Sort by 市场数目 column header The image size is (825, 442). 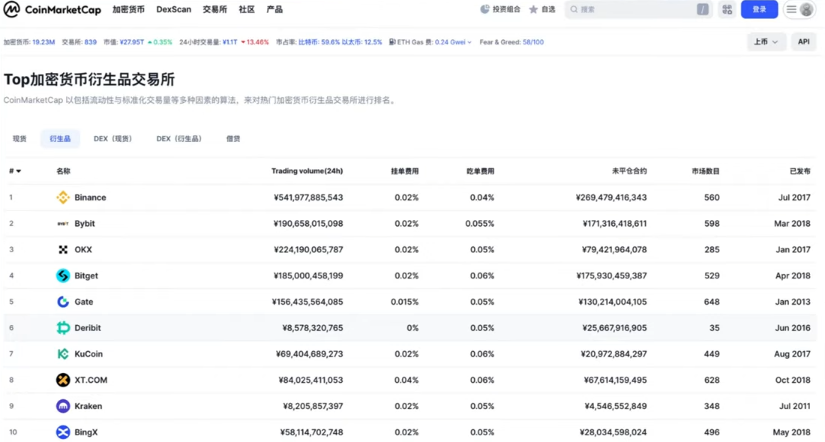pyautogui.click(x=706, y=171)
